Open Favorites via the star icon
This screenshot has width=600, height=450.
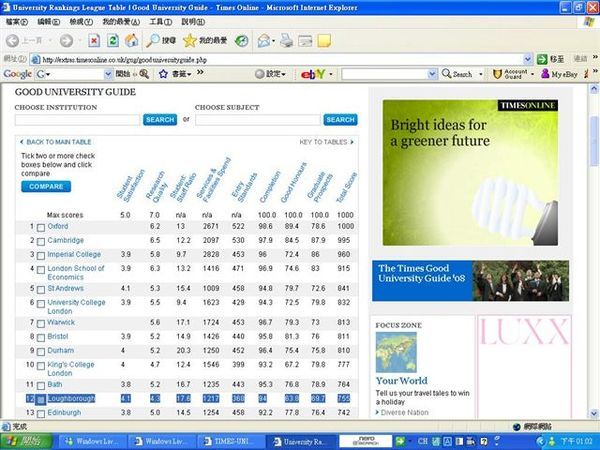click(189, 41)
